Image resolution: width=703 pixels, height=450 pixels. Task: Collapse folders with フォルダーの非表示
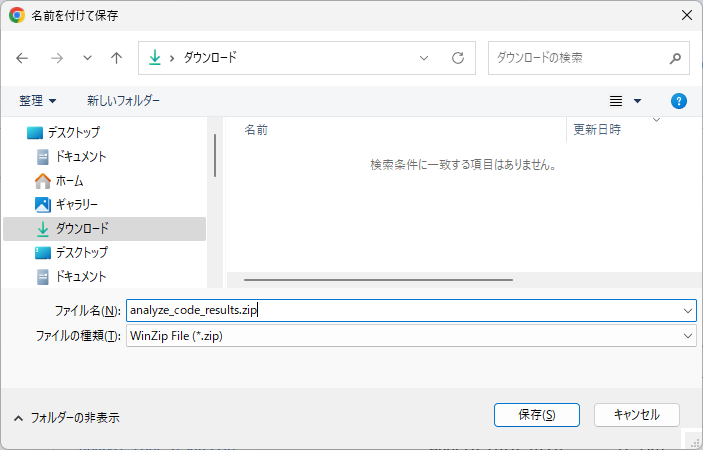click(x=67, y=418)
